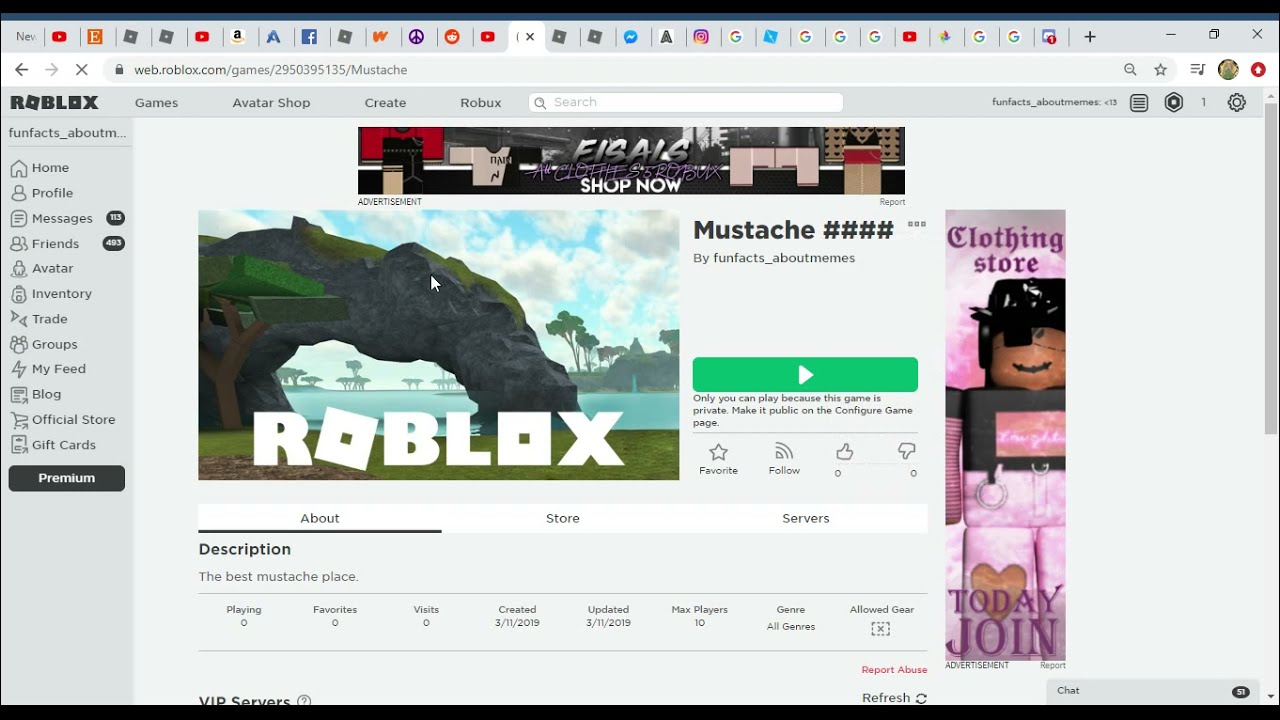This screenshot has width=1280, height=720.
Task: Switch to the About tab
Action: [320, 518]
